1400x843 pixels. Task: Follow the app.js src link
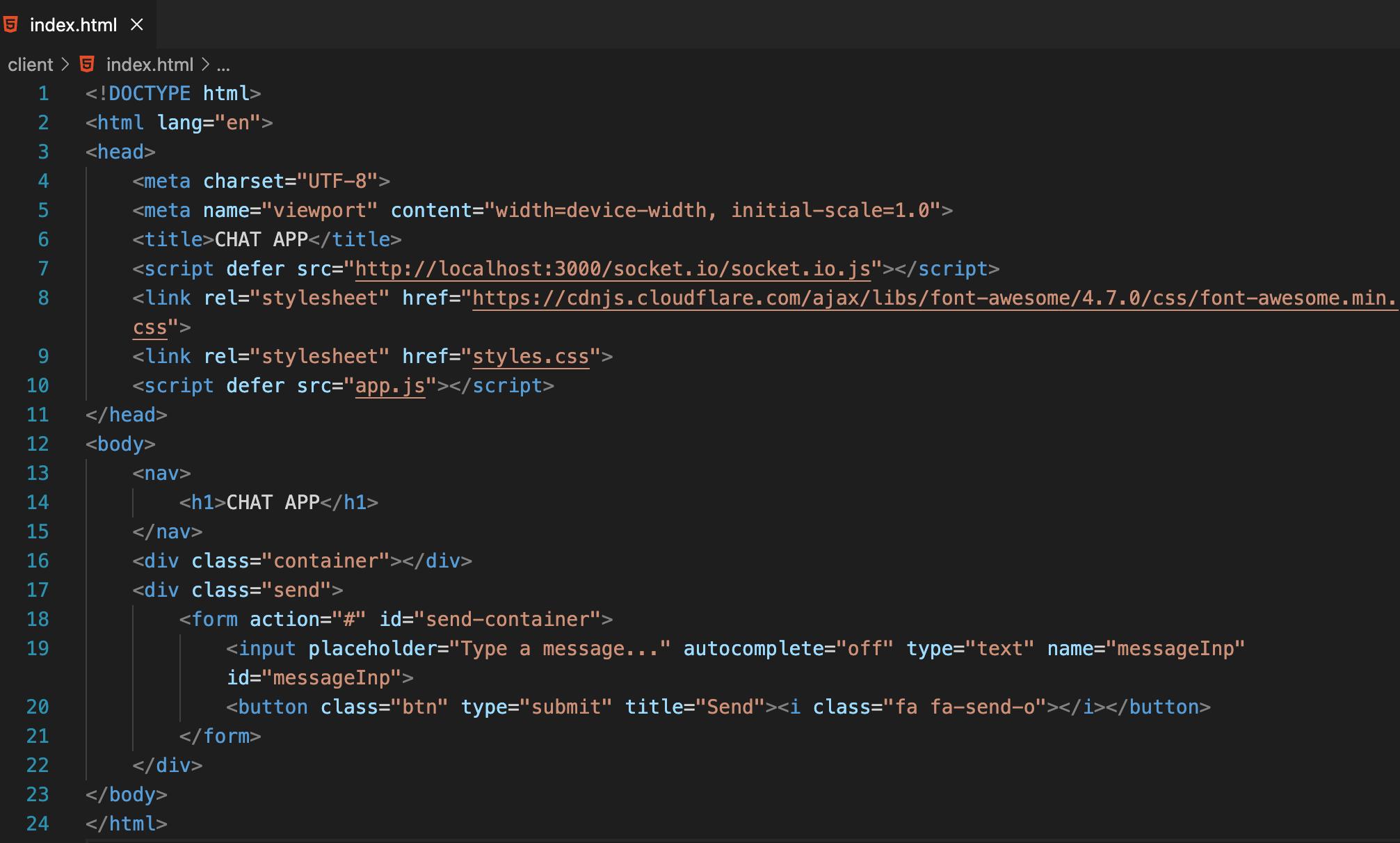pyautogui.click(x=390, y=385)
